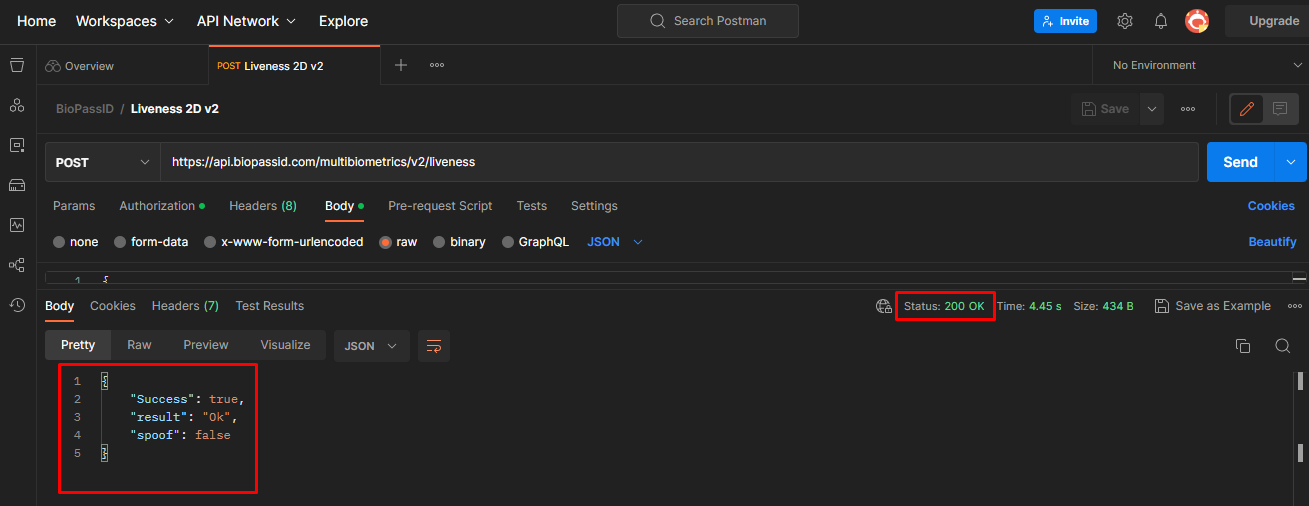Switch to Params tab

tap(74, 206)
